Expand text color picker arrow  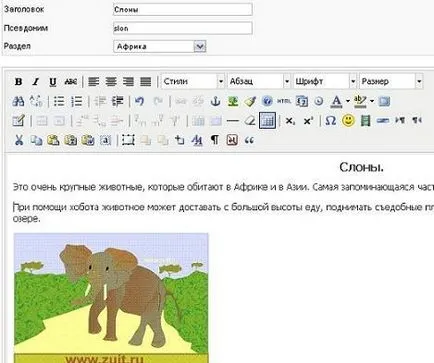click(348, 101)
